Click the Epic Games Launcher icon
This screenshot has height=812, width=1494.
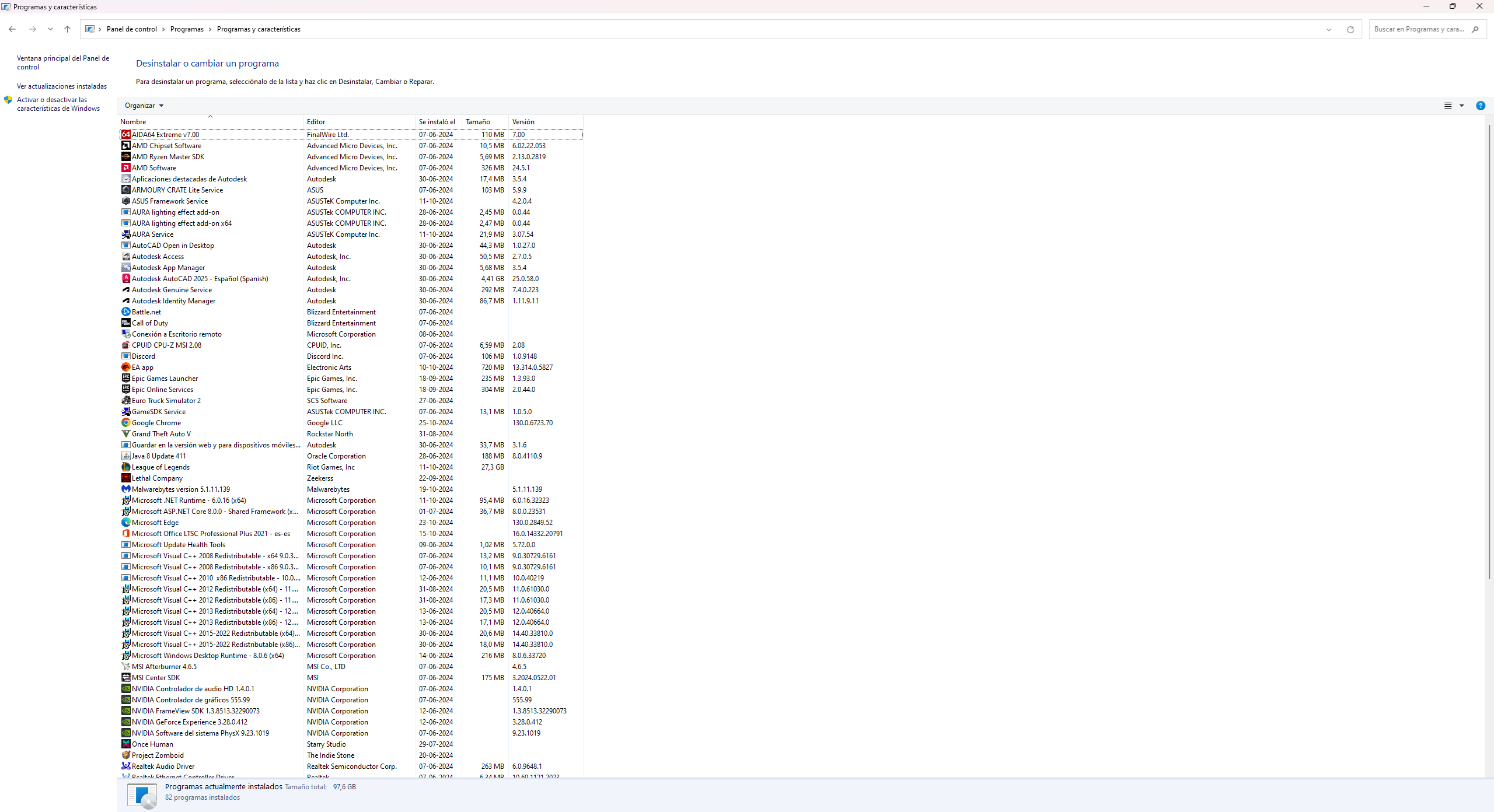125,379
